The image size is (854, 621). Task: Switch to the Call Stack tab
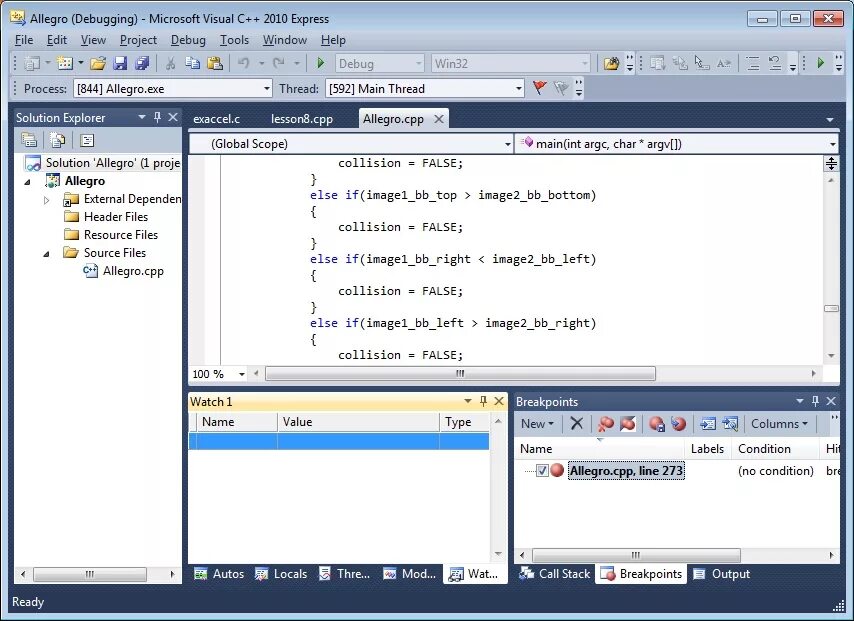click(x=555, y=574)
